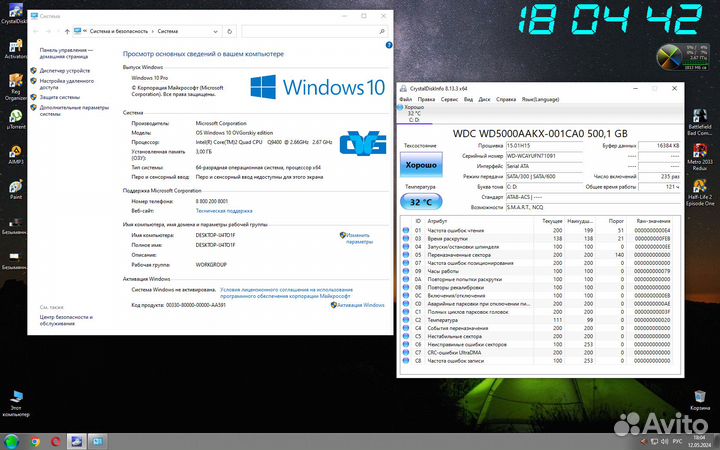The image size is (720, 450).
Task: Open the license agreement terms link
Action: [x=286, y=293]
